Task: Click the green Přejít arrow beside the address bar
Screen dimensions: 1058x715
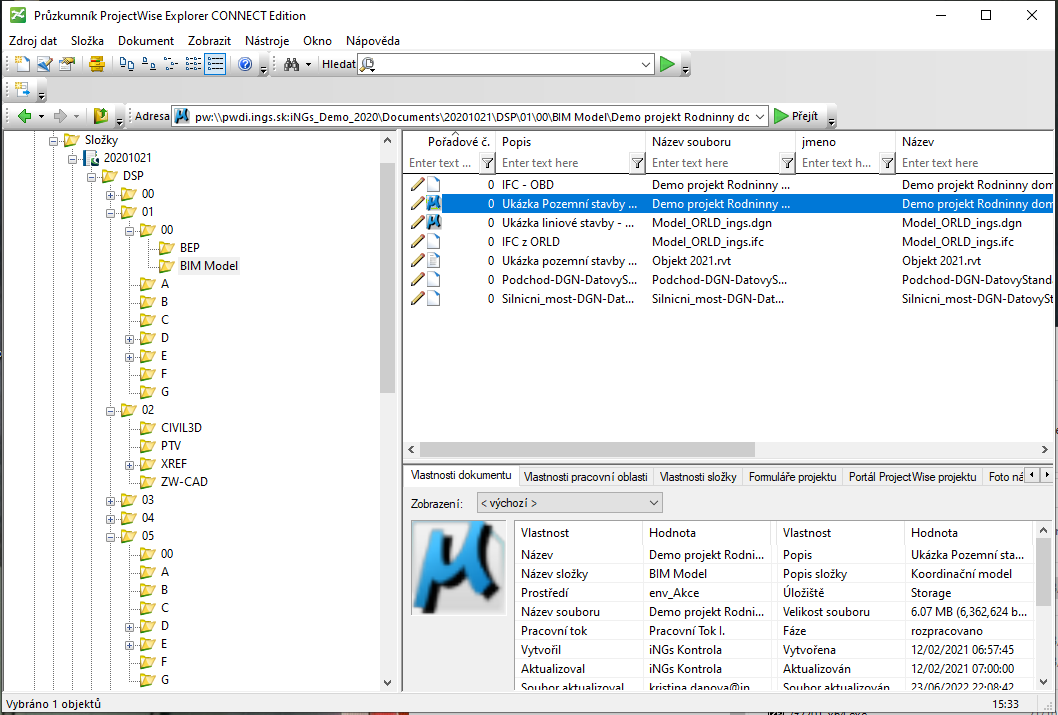Action: coord(785,115)
